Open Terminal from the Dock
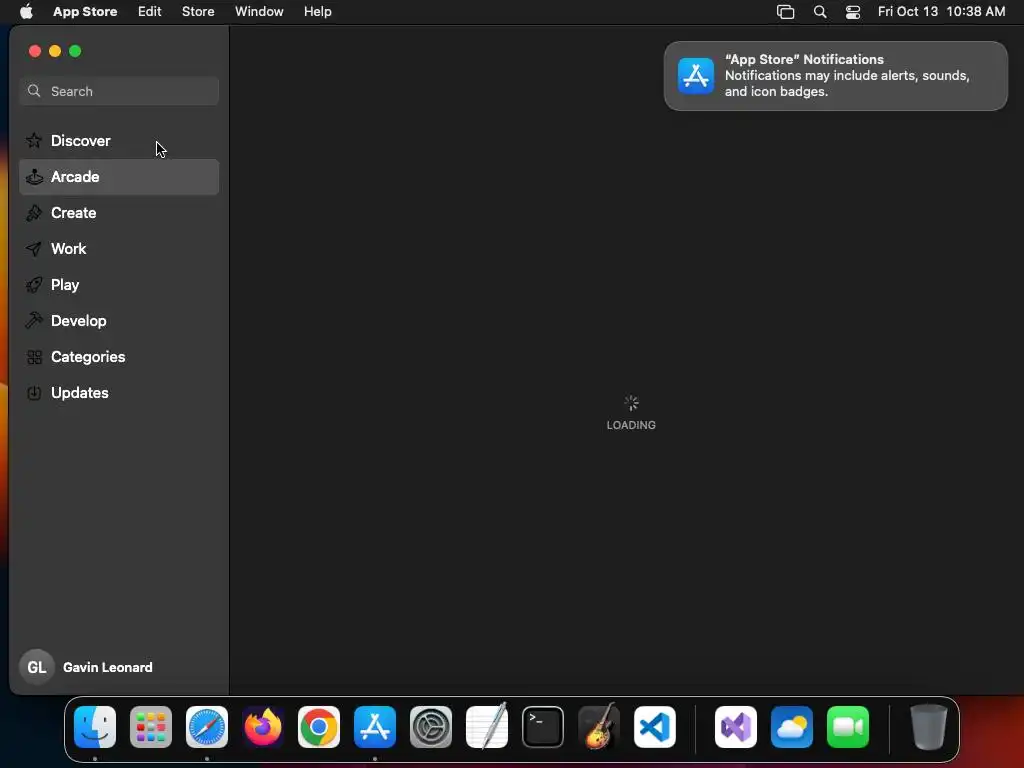This screenshot has height=768, width=1024. [543, 727]
